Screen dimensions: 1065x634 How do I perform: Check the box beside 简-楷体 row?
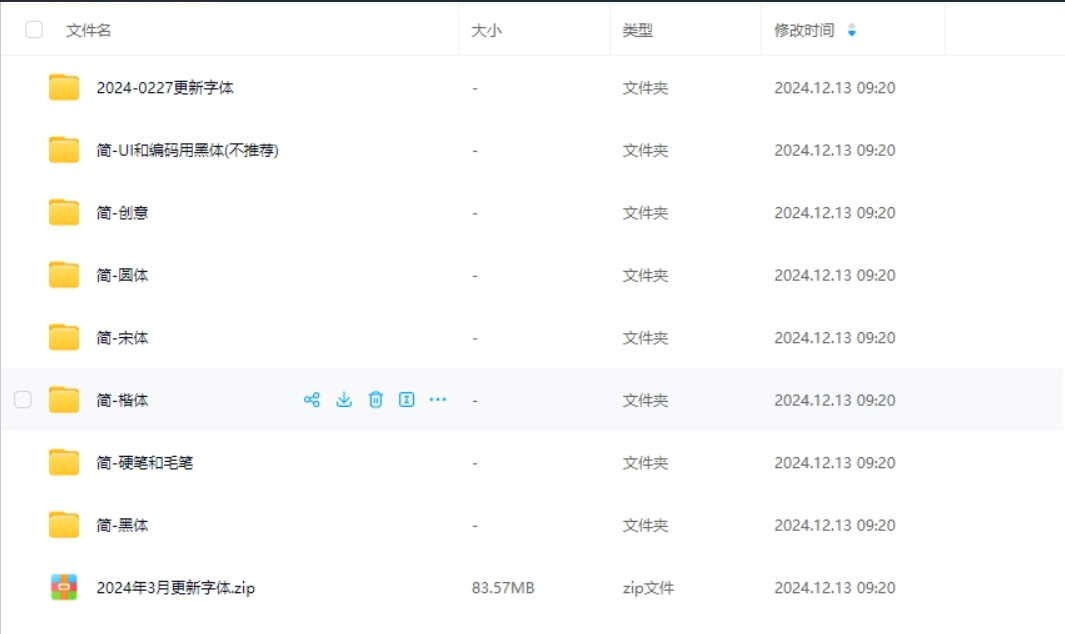[23, 400]
